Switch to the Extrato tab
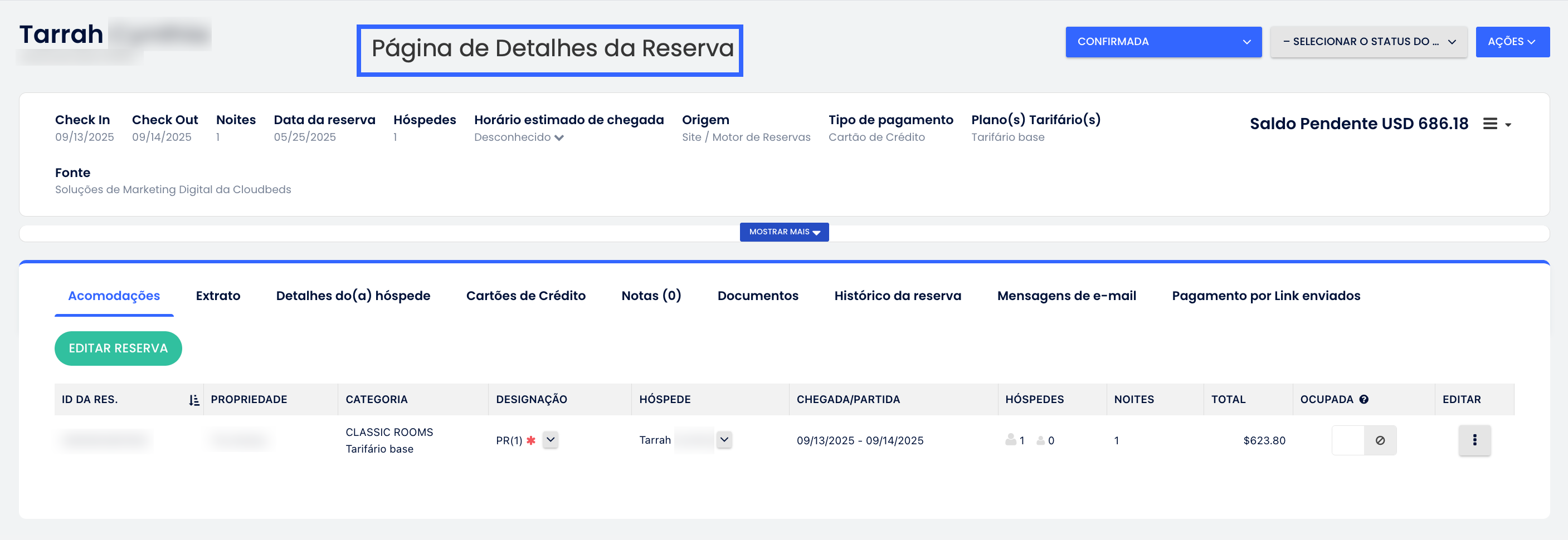 point(218,296)
